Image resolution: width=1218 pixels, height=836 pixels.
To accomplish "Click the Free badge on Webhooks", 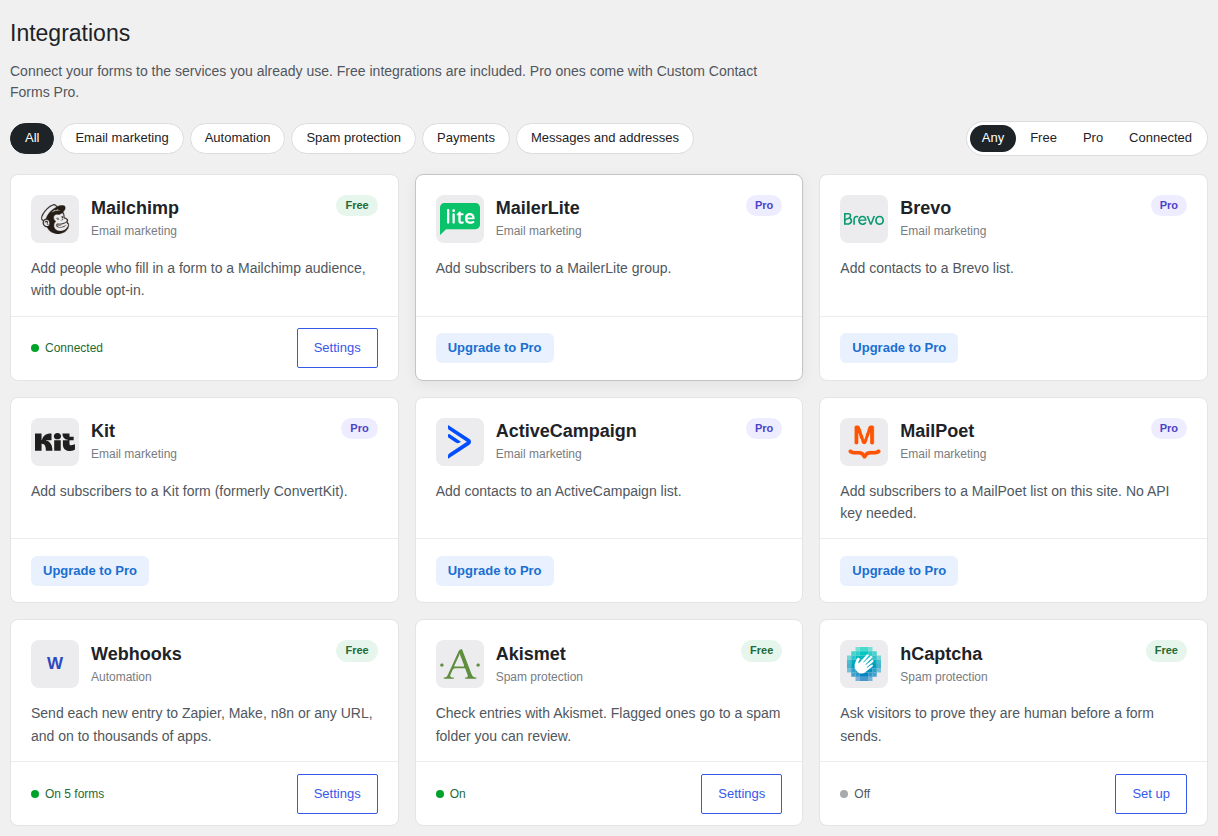I will (357, 650).
